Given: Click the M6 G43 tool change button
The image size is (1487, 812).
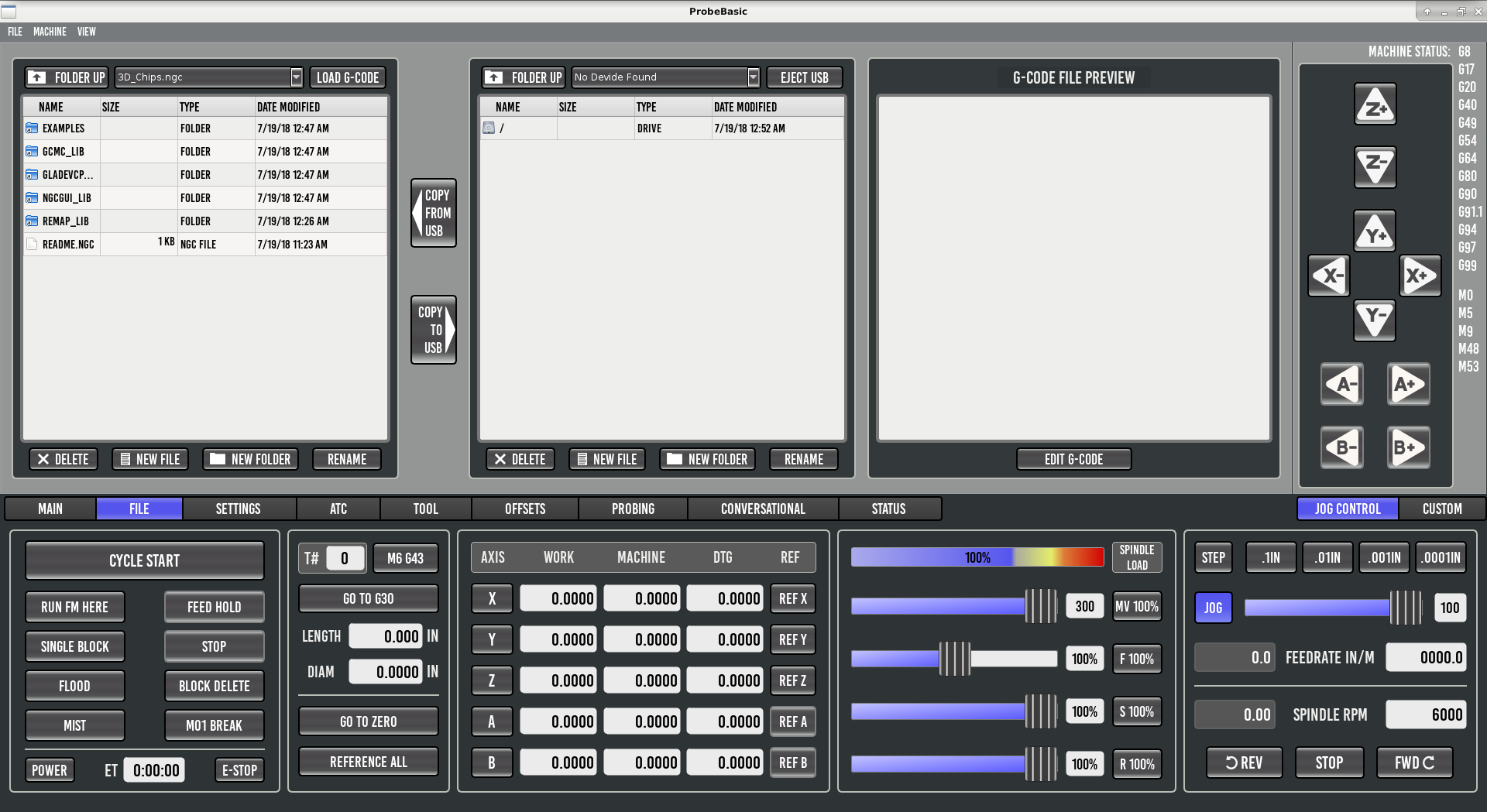Looking at the screenshot, I should tap(405, 558).
